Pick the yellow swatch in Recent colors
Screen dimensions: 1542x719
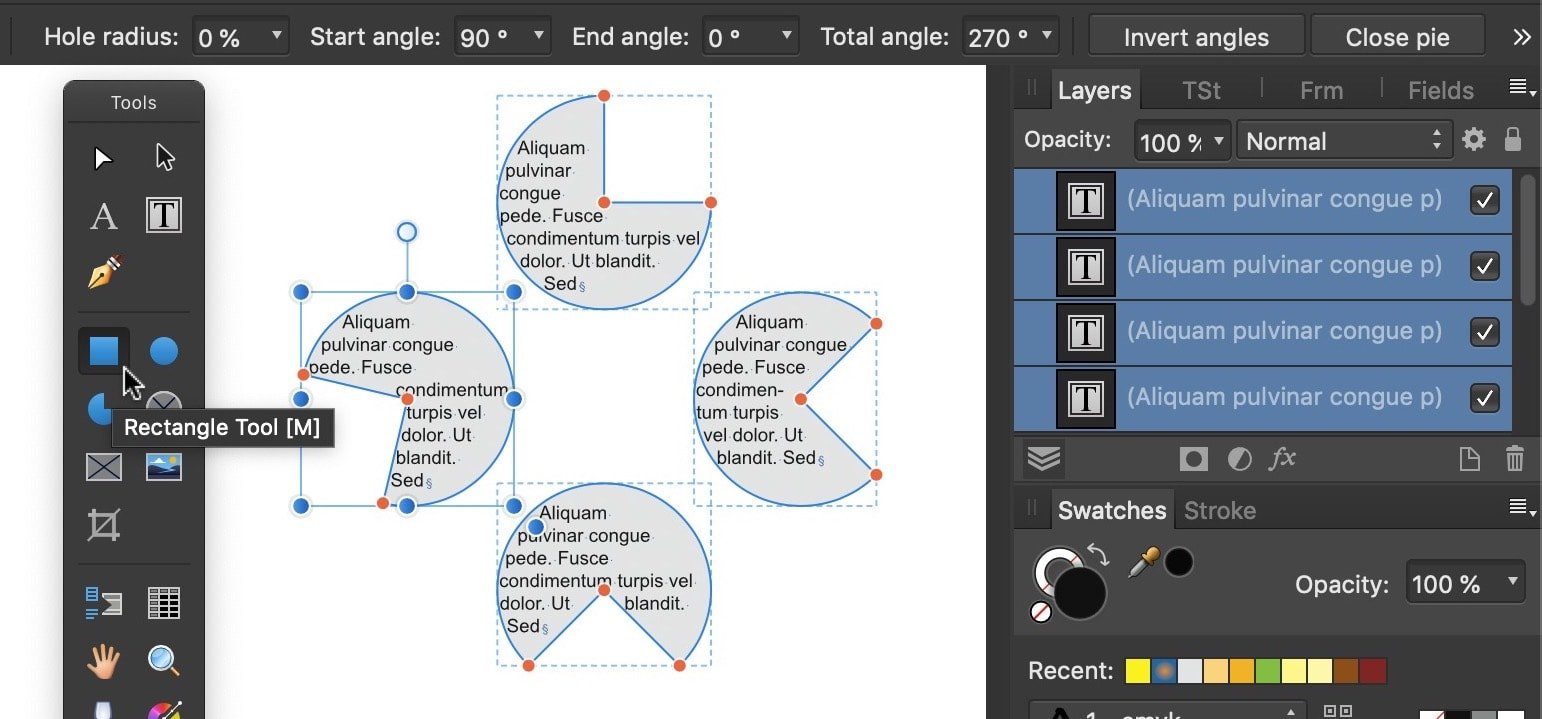coord(1137,670)
